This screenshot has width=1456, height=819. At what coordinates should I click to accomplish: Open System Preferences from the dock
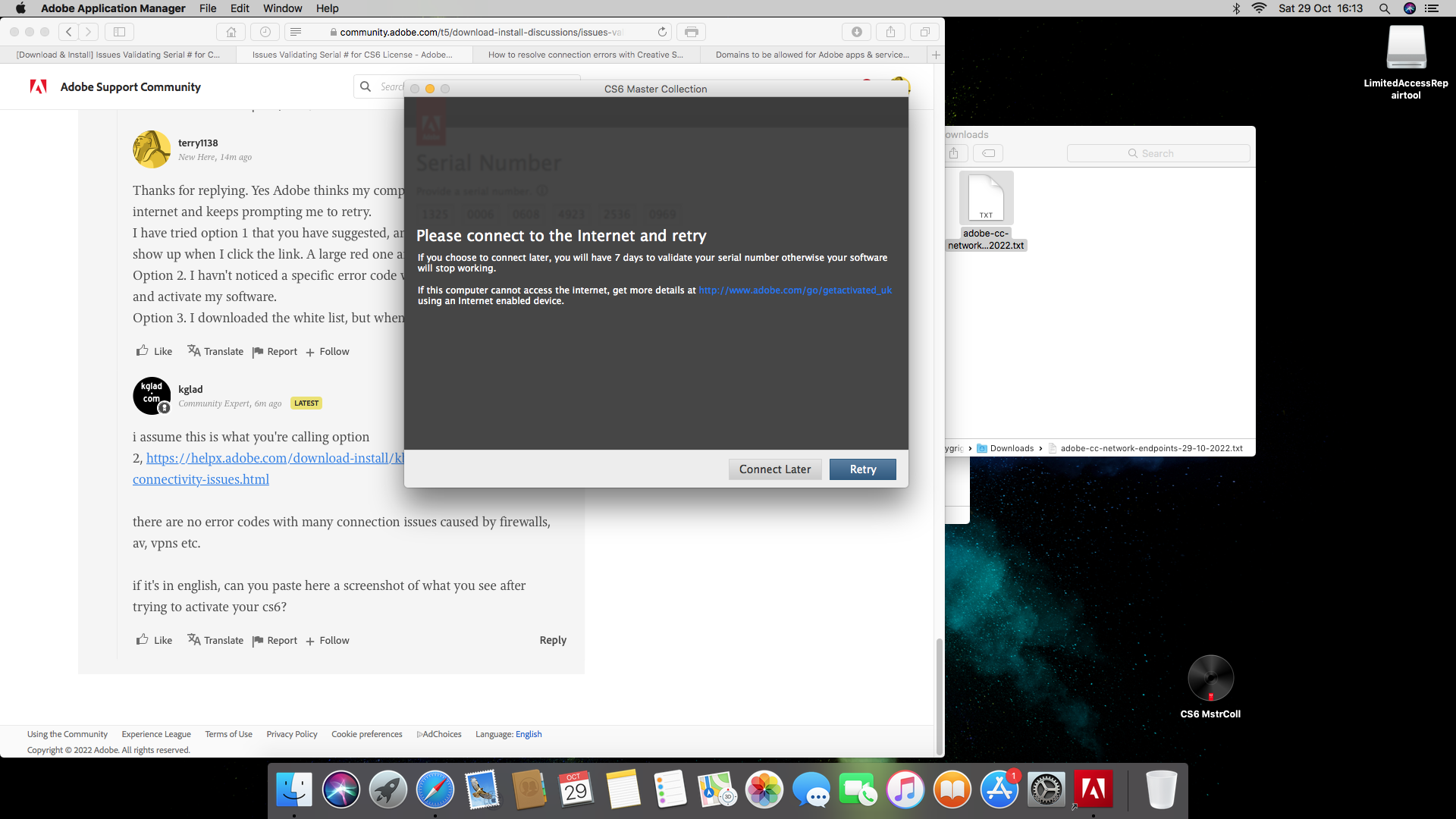(x=1046, y=790)
